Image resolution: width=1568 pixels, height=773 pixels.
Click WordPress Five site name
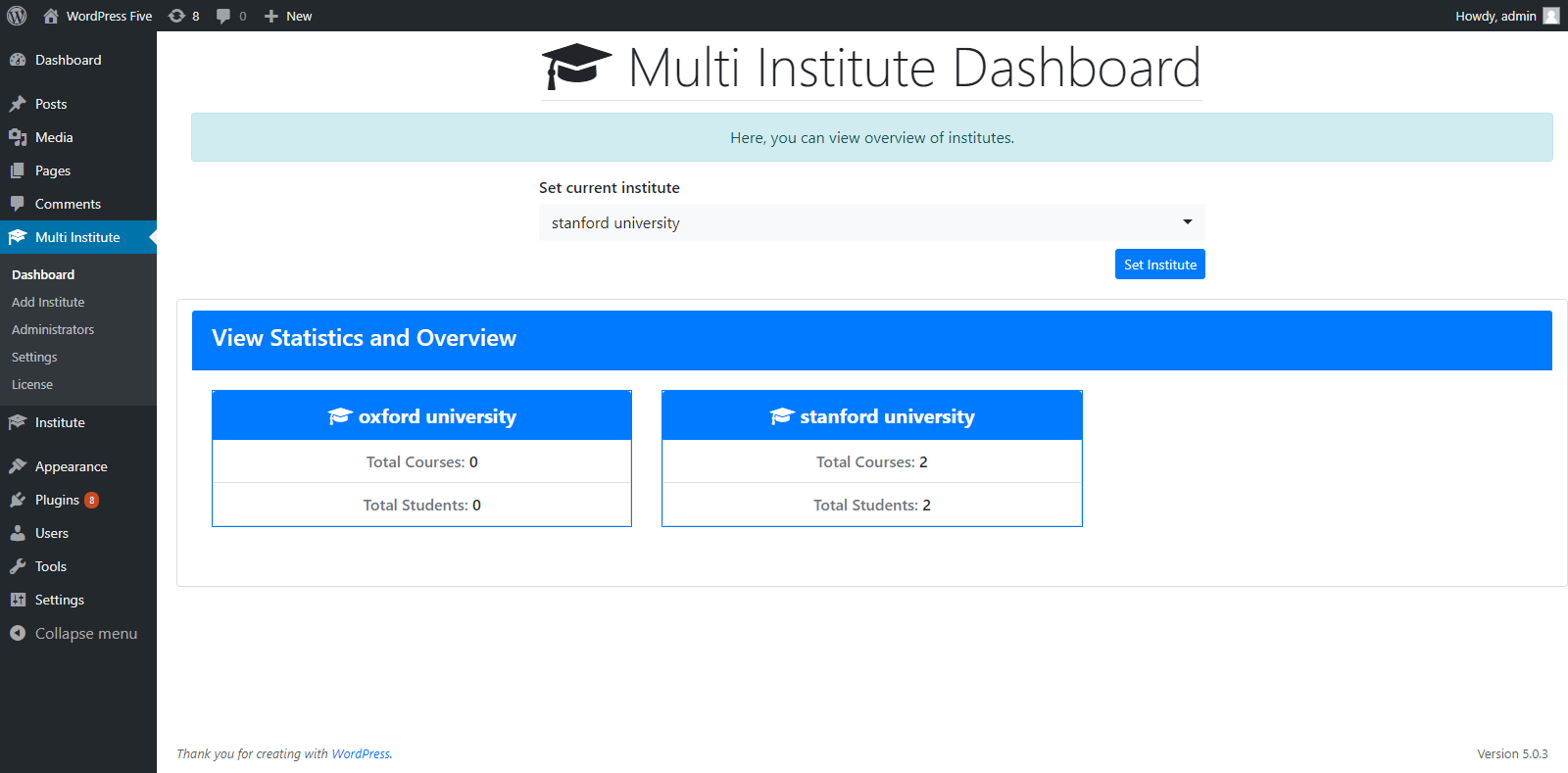coord(109,16)
